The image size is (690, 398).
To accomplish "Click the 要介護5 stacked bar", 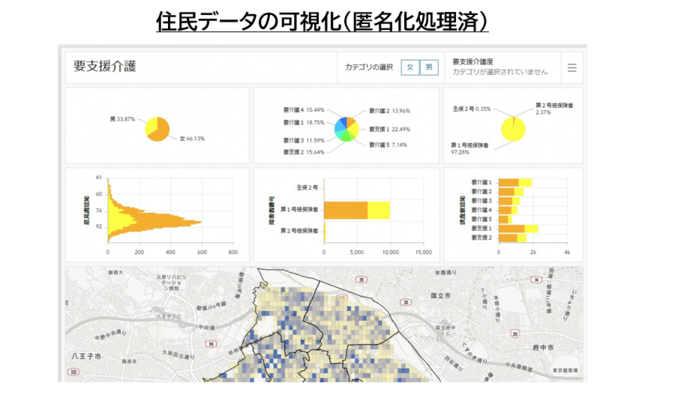I will (x=505, y=219).
